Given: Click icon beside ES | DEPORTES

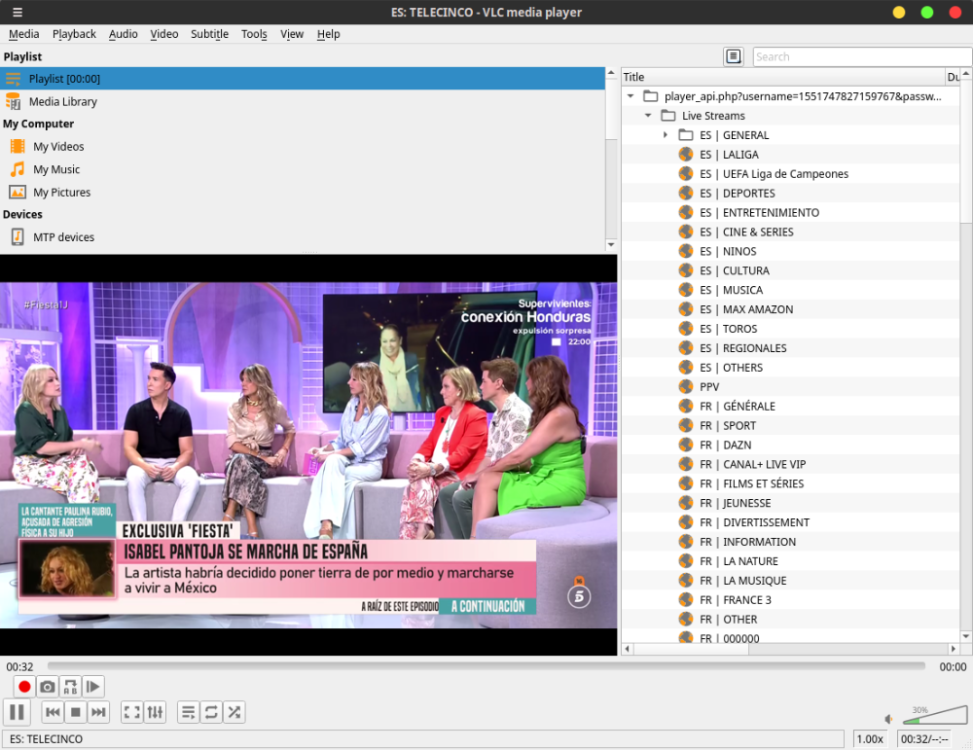Looking at the screenshot, I should (x=686, y=193).
